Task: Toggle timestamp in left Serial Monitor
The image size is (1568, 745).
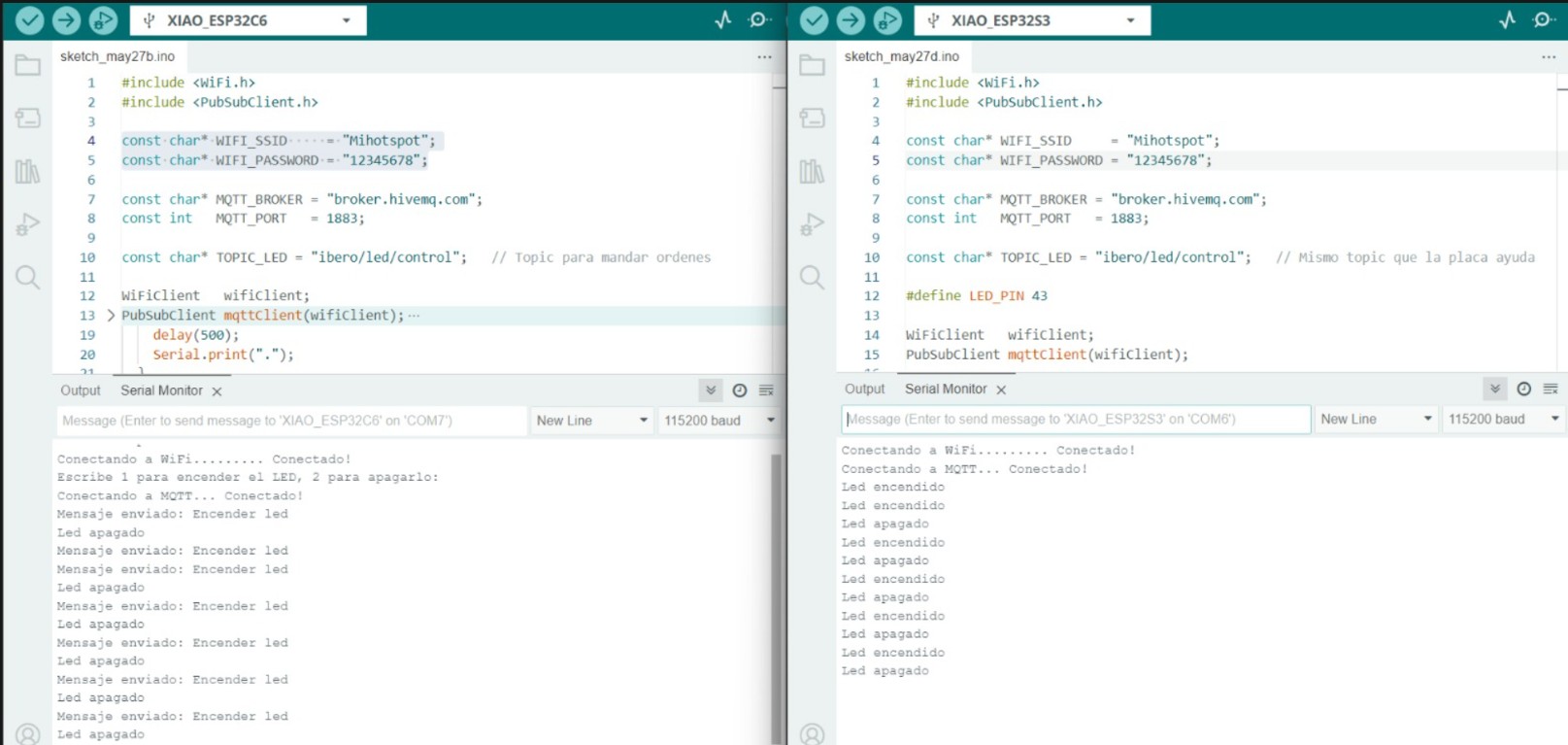Action: 740,390
